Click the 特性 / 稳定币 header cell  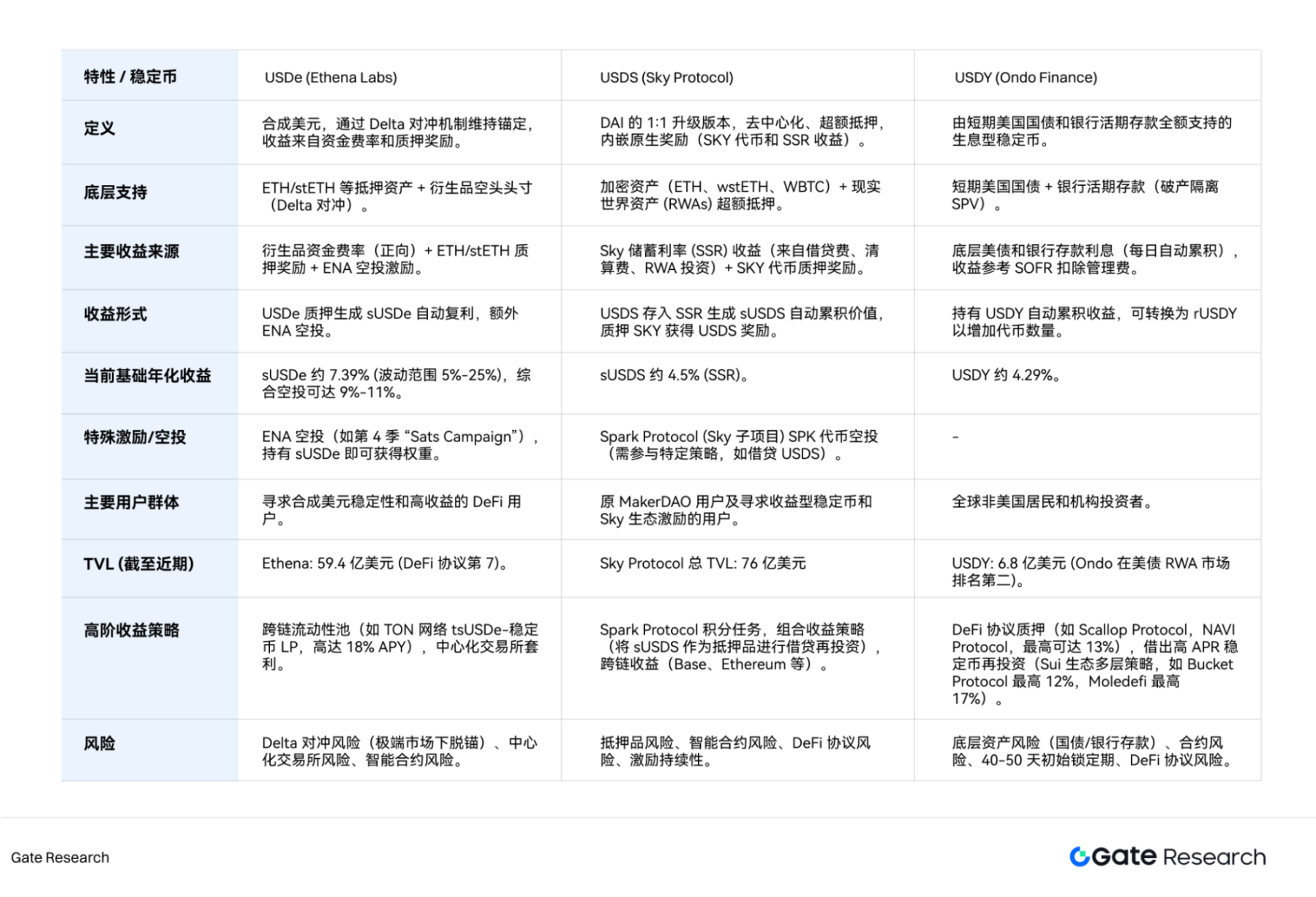pyautogui.click(x=130, y=77)
